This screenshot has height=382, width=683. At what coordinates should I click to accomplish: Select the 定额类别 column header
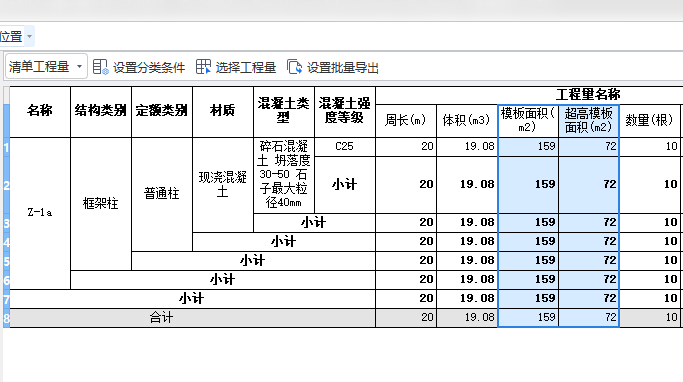point(162,112)
